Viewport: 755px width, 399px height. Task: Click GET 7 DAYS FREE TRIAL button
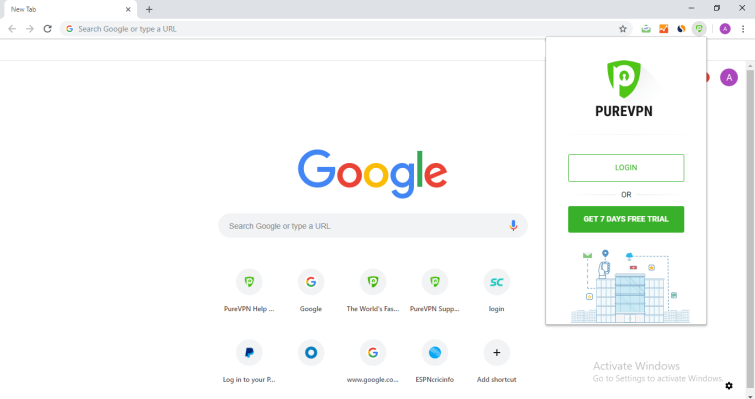(626, 219)
